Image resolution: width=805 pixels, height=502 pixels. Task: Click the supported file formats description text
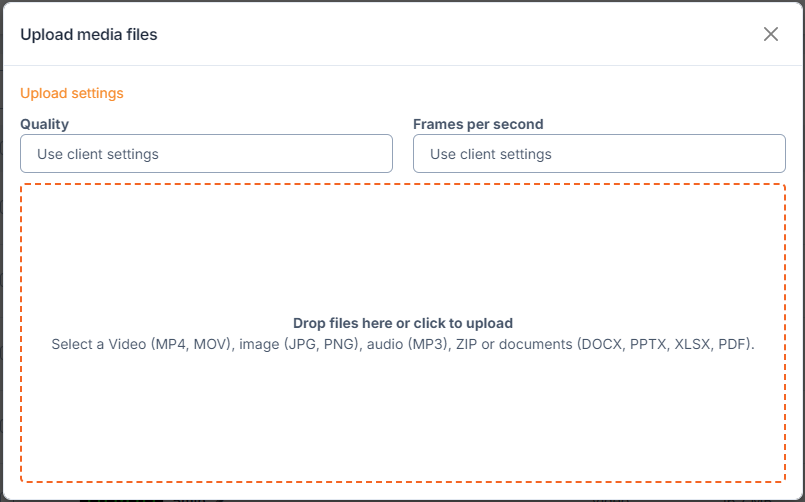403,344
